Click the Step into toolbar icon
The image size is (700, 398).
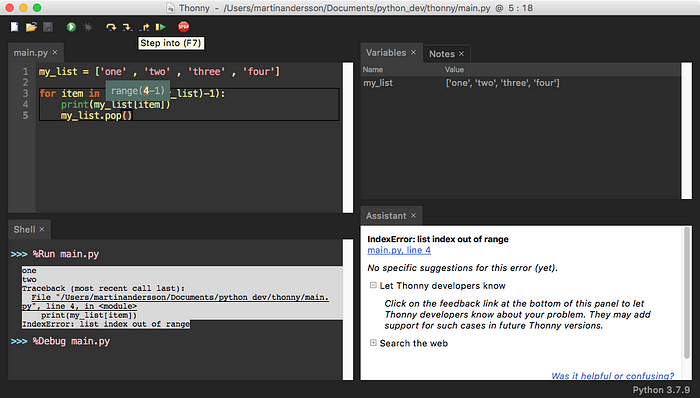127,27
